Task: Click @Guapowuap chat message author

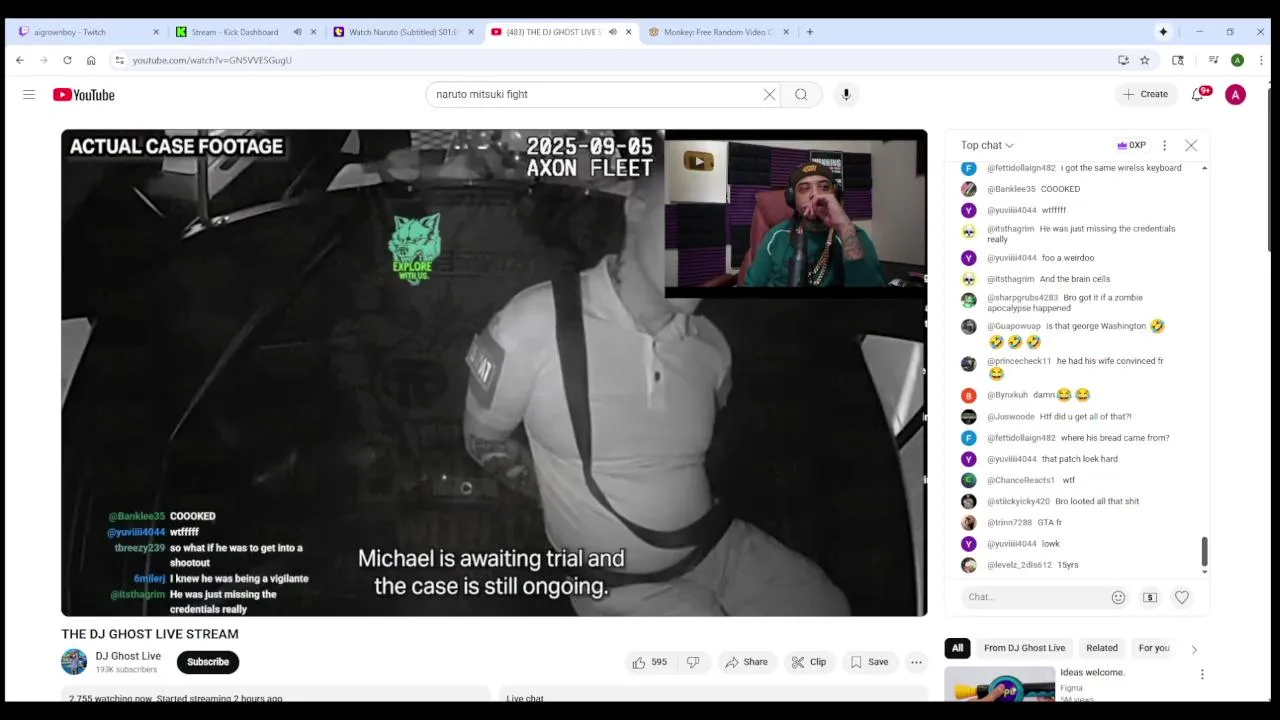Action: tap(1013, 326)
